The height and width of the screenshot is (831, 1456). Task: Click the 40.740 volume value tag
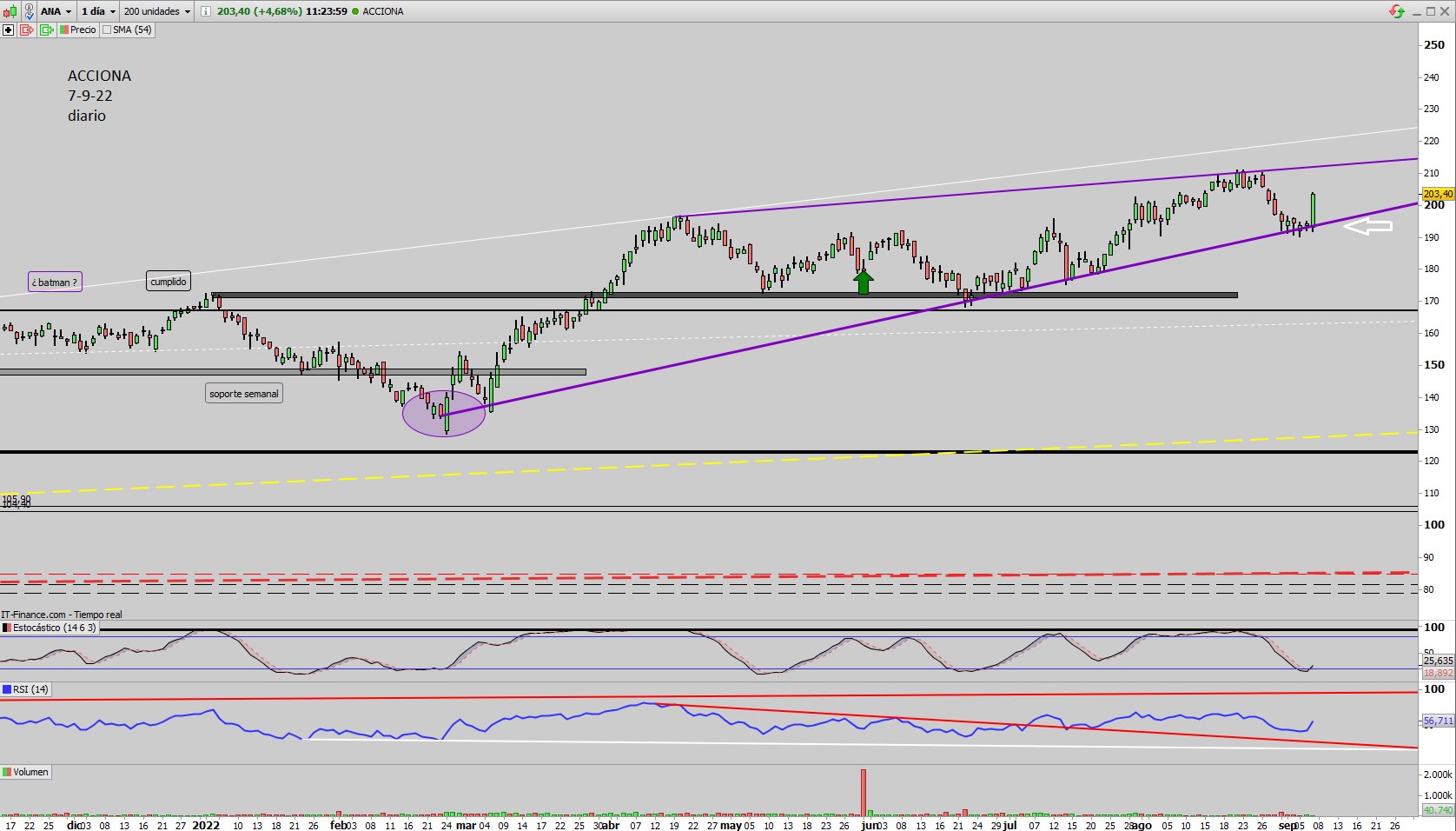tap(1439, 810)
